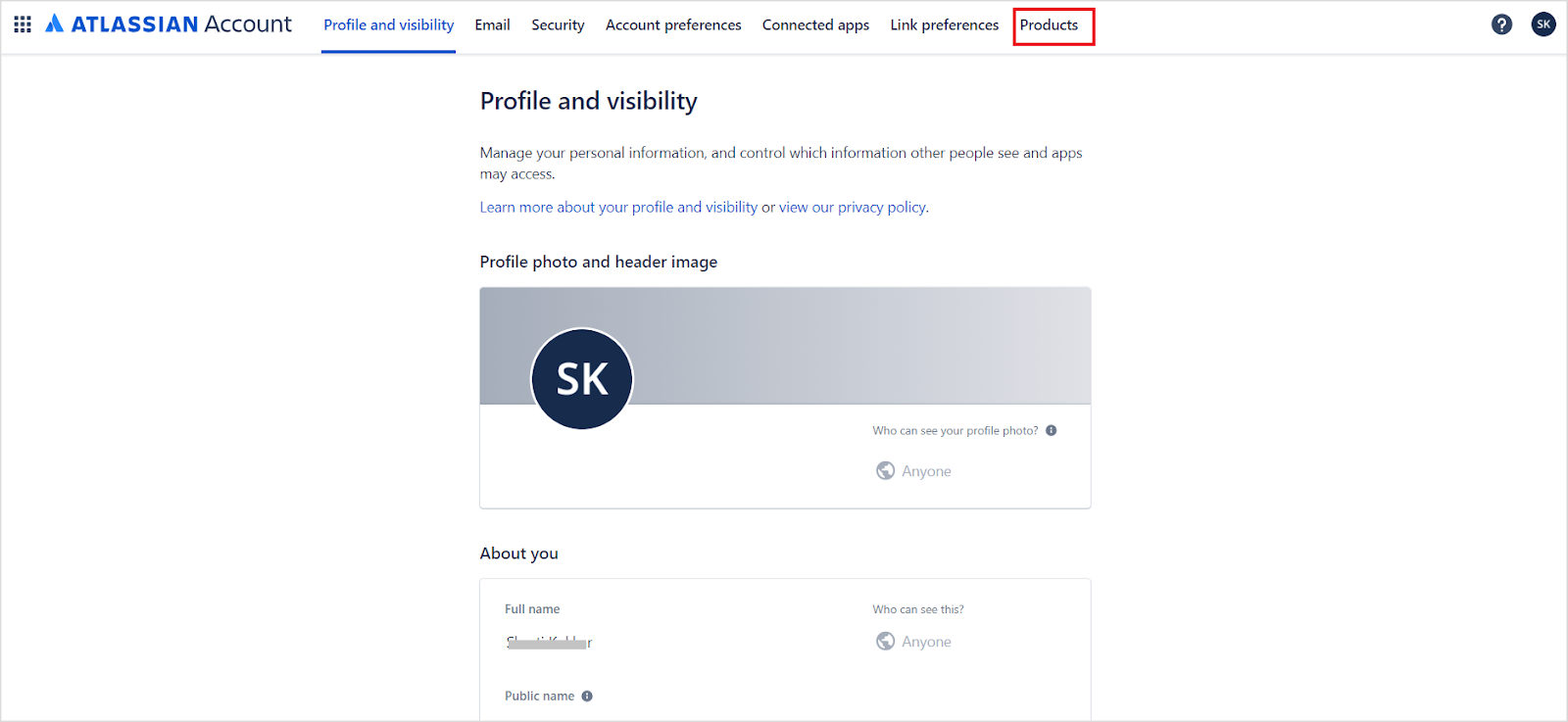Select the Connected apps tab
The image size is (1568, 722).
click(x=815, y=25)
